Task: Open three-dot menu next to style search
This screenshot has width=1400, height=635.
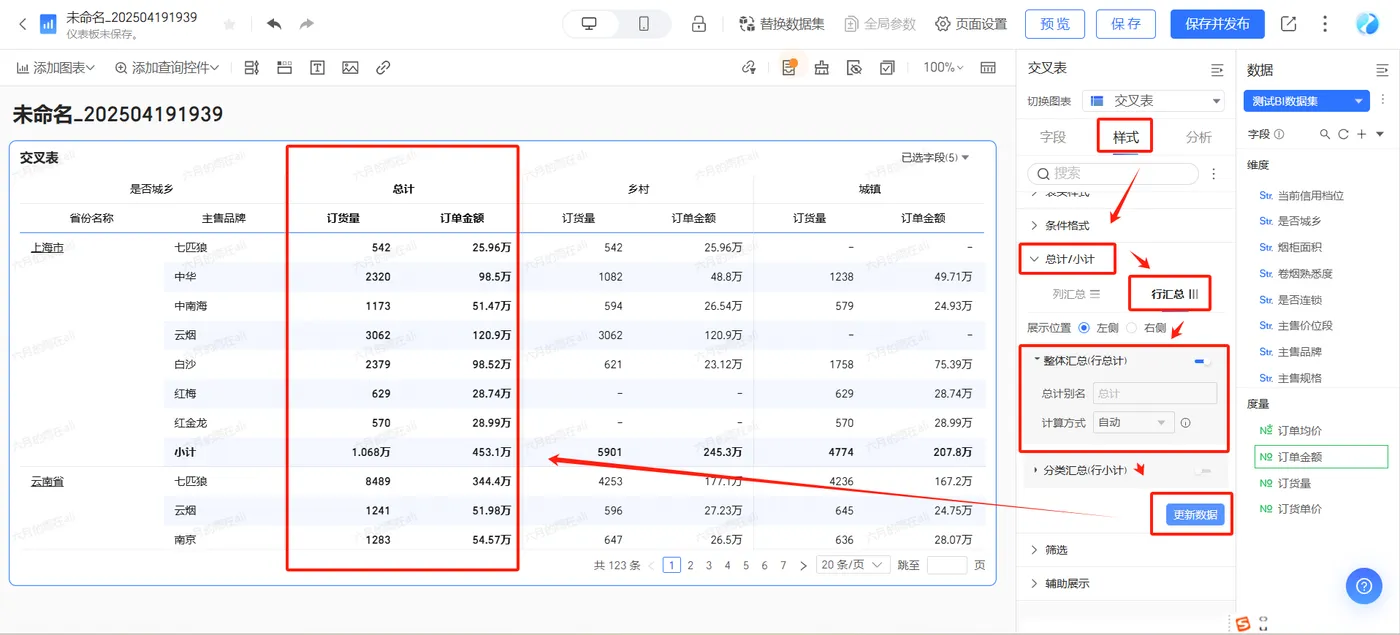Action: tap(1214, 174)
